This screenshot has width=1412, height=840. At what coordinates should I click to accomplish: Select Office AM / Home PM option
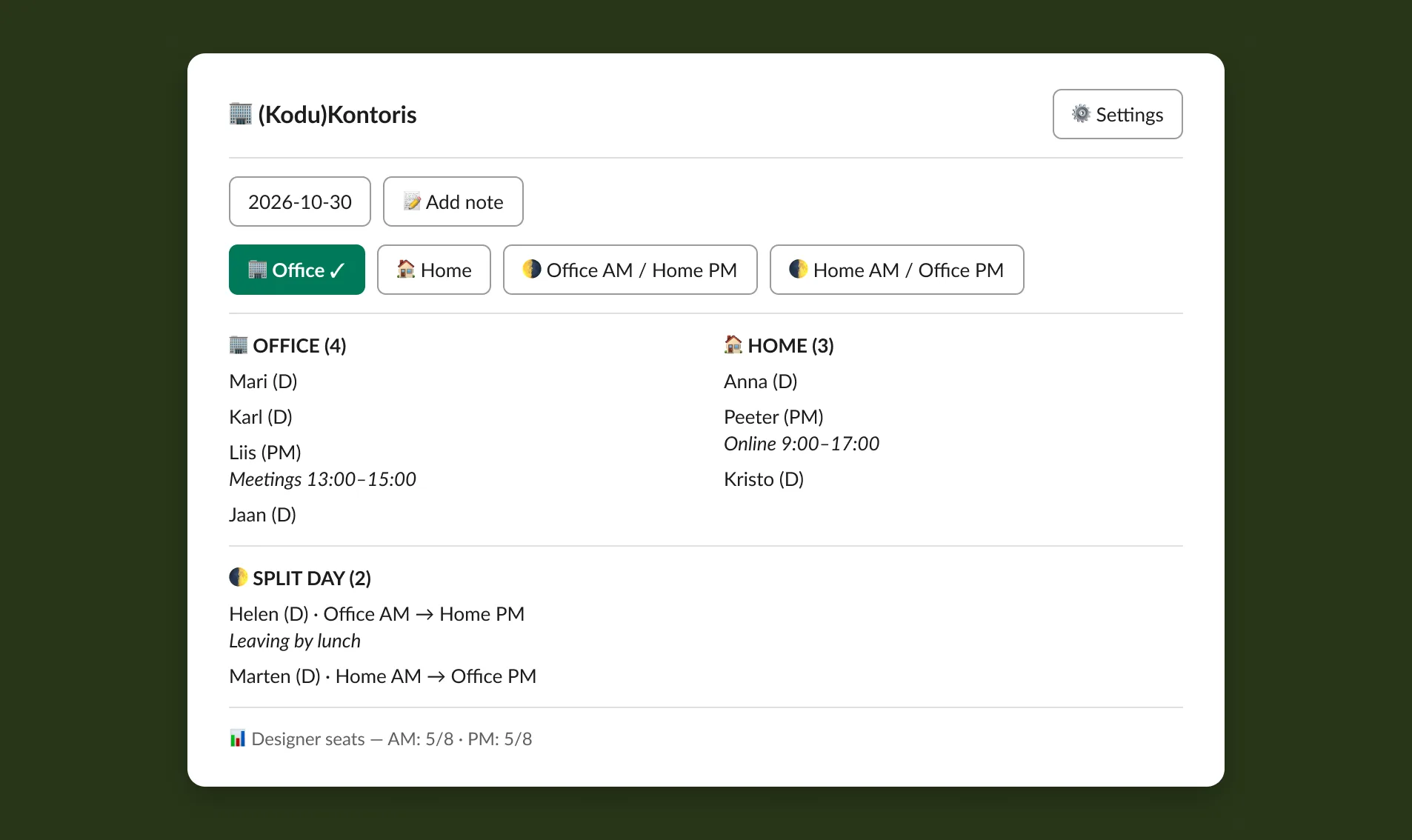[x=630, y=270]
